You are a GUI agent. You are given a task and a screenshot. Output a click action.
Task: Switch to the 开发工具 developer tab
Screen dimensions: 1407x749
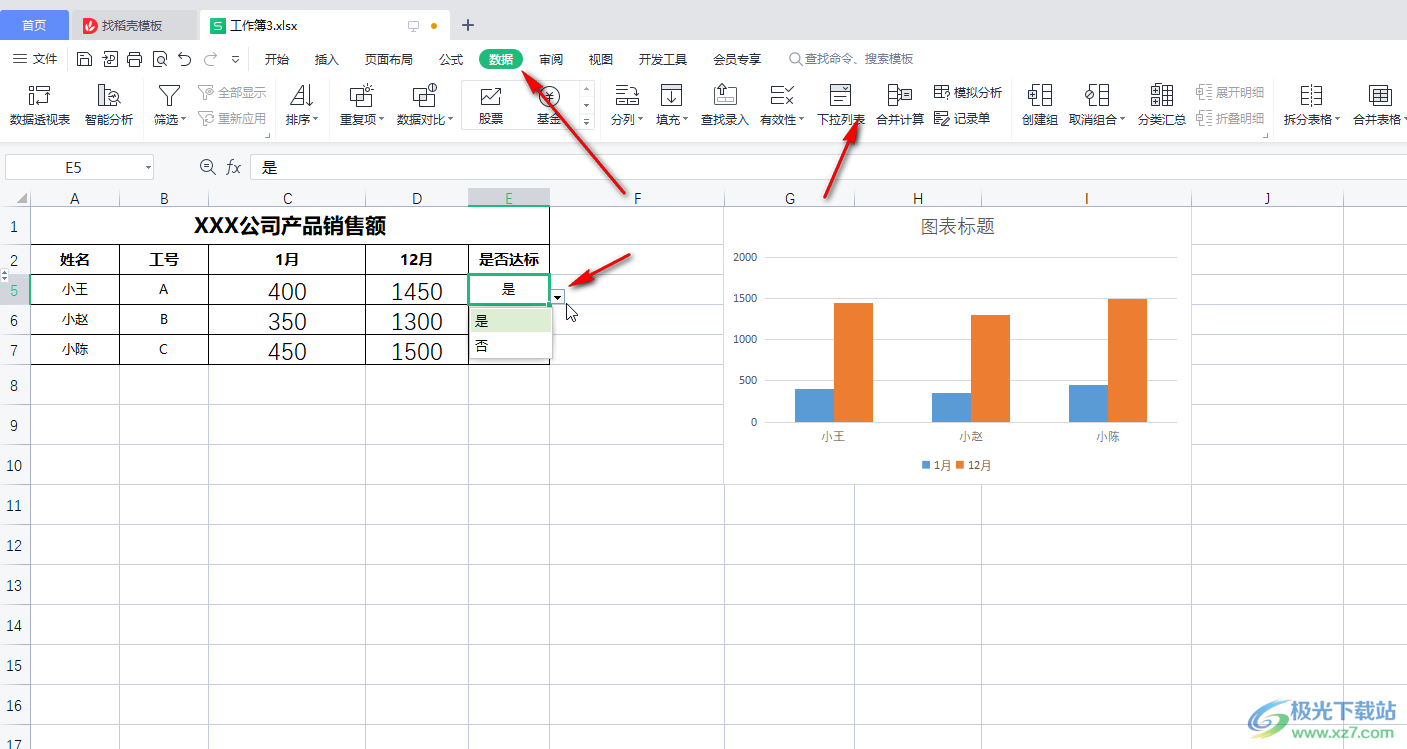pyautogui.click(x=663, y=59)
